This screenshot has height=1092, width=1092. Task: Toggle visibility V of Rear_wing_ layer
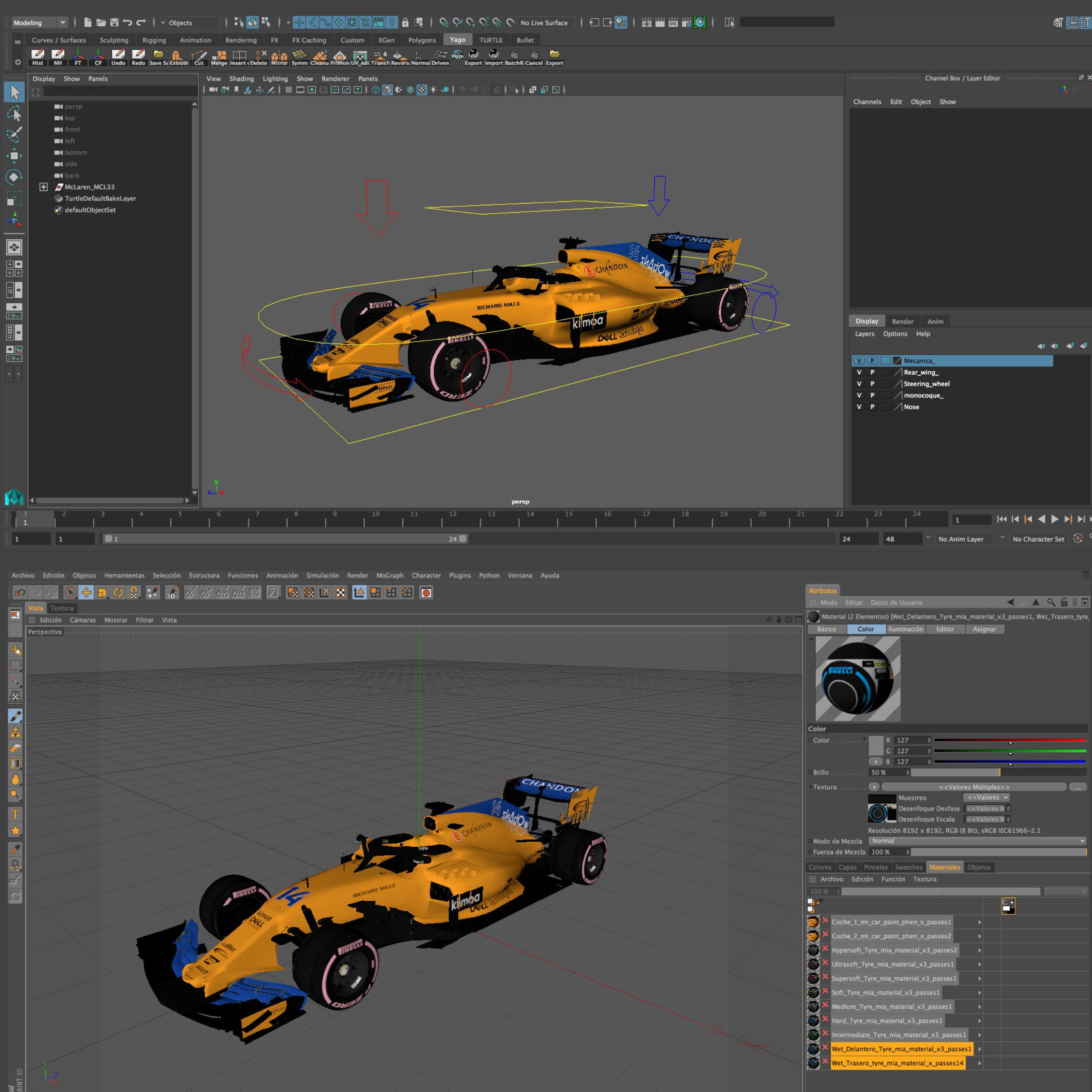[859, 373]
